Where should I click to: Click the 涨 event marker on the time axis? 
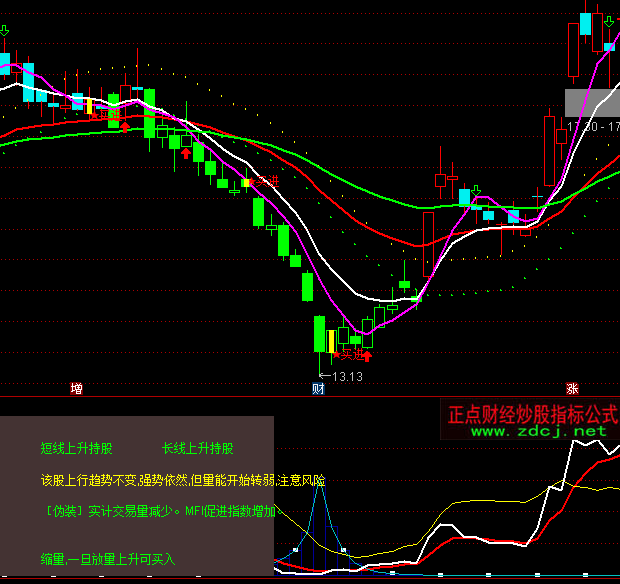(x=572, y=388)
